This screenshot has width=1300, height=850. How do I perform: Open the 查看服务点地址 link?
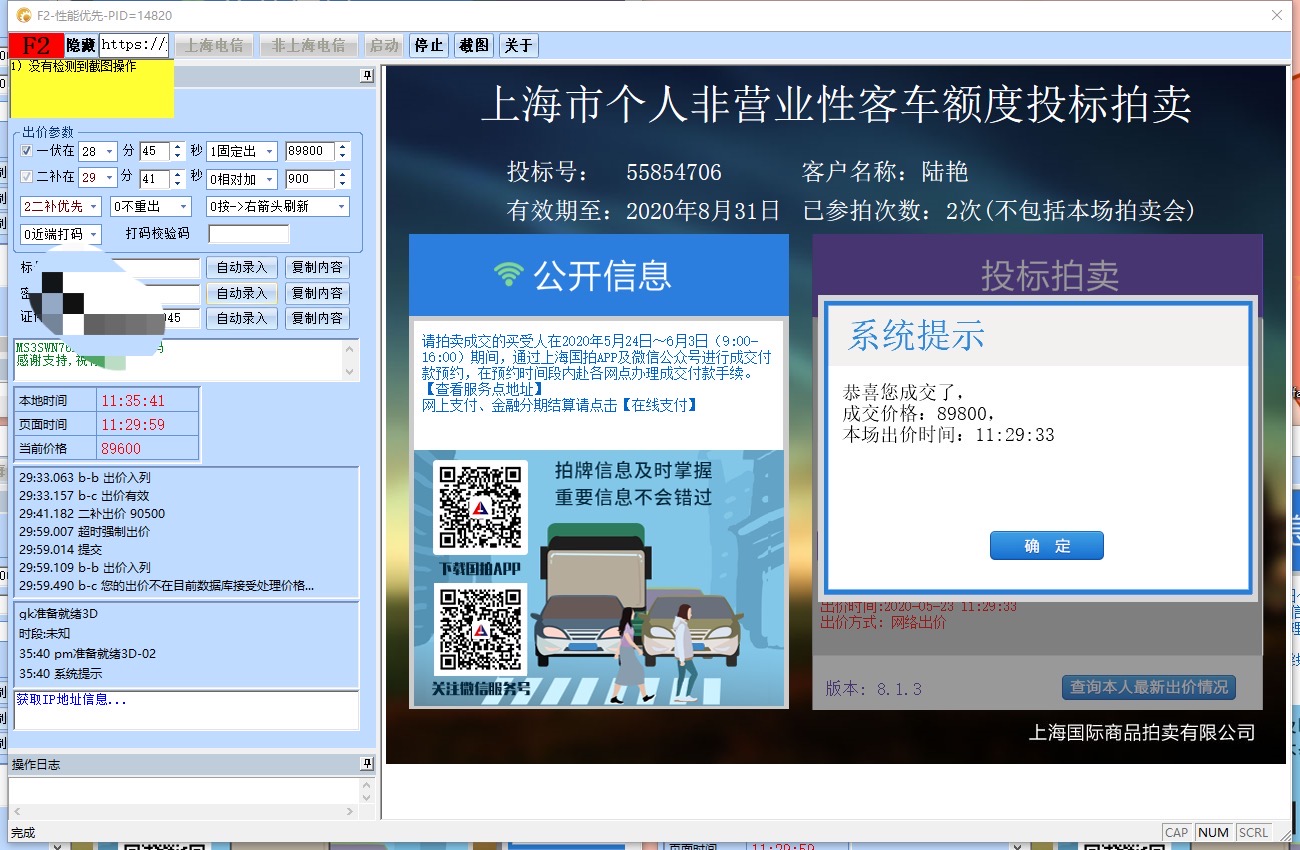[483, 389]
